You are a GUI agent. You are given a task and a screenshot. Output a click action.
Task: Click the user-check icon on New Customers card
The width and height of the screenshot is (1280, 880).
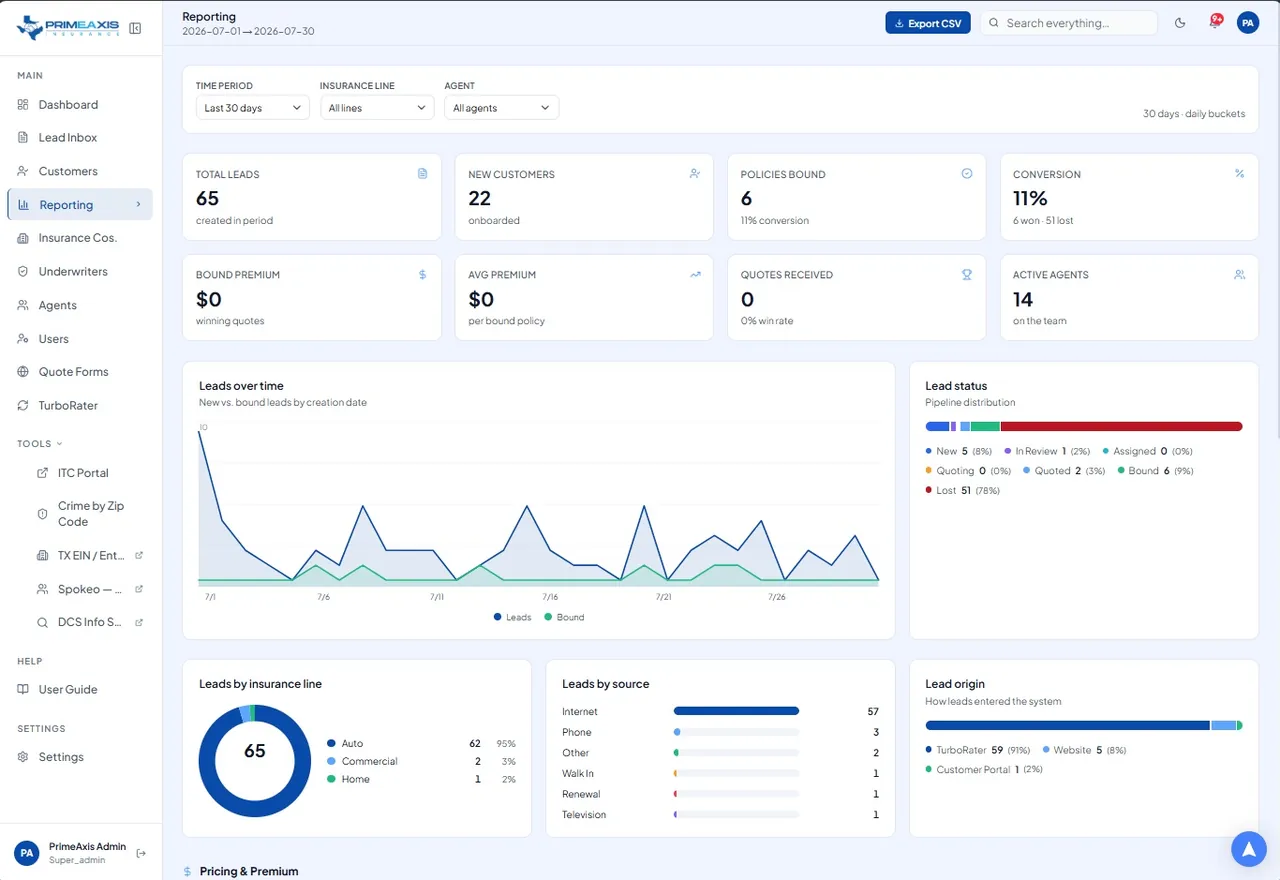tap(695, 173)
